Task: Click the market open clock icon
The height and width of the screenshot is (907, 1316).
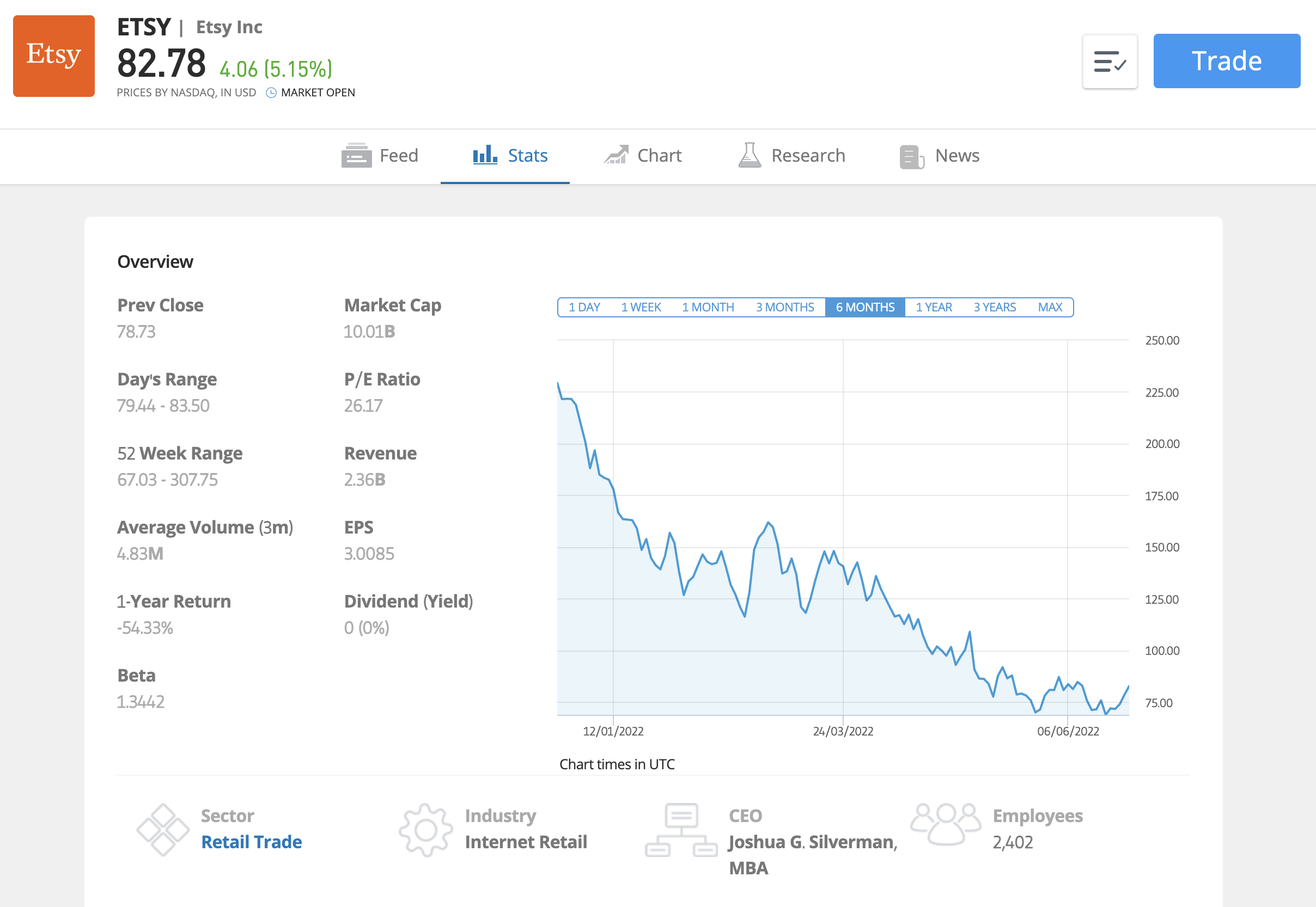Action: point(271,93)
